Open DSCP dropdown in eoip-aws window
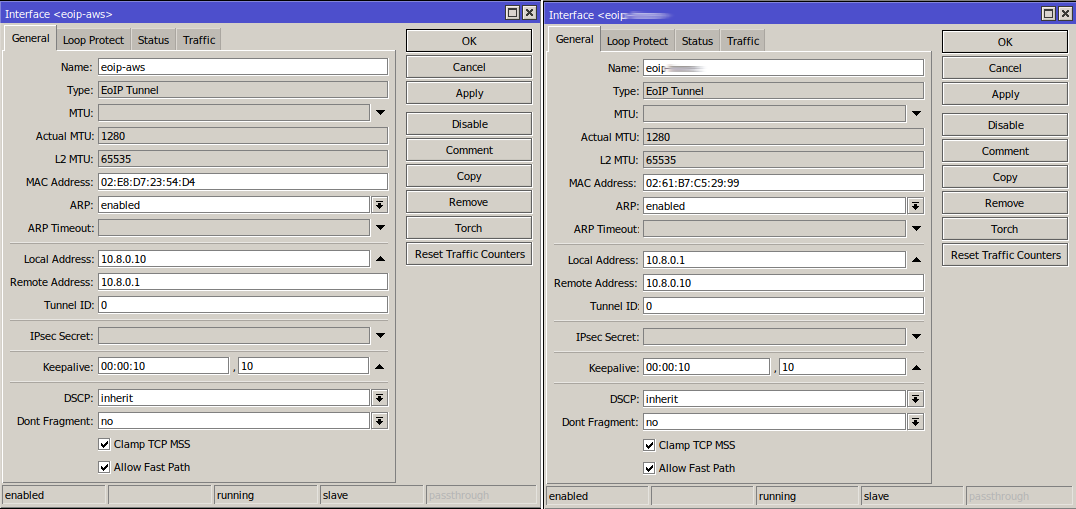This screenshot has height=509, width=1076. tap(379, 398)
